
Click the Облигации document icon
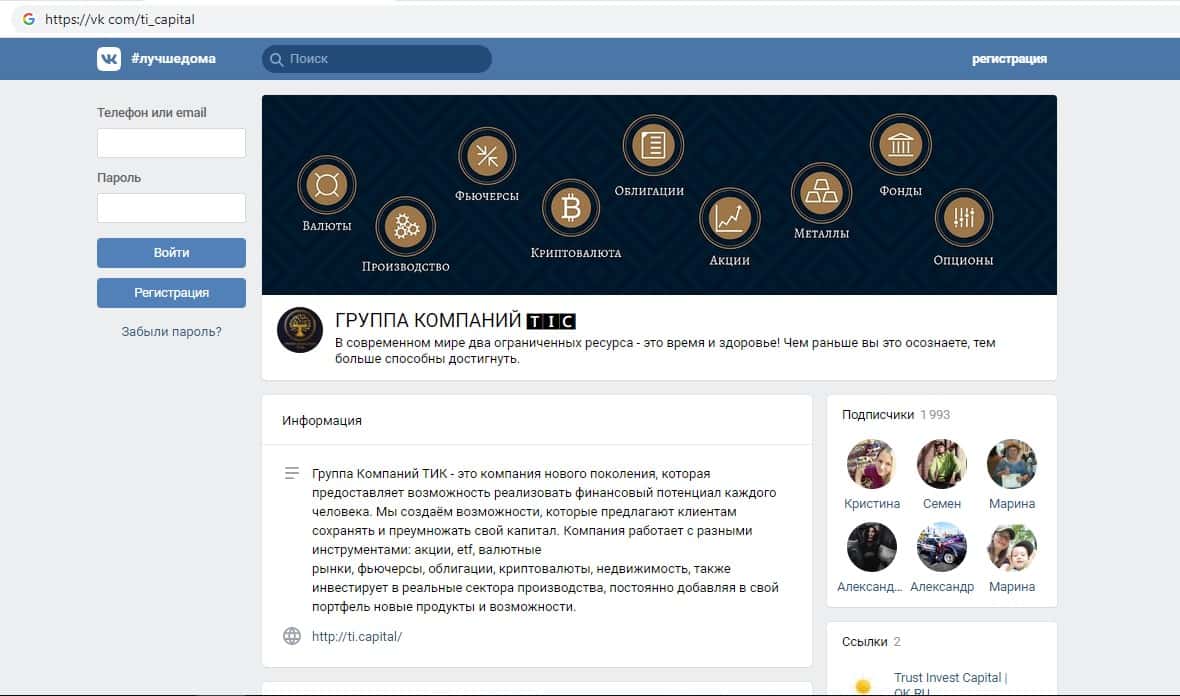coord(652,144)
